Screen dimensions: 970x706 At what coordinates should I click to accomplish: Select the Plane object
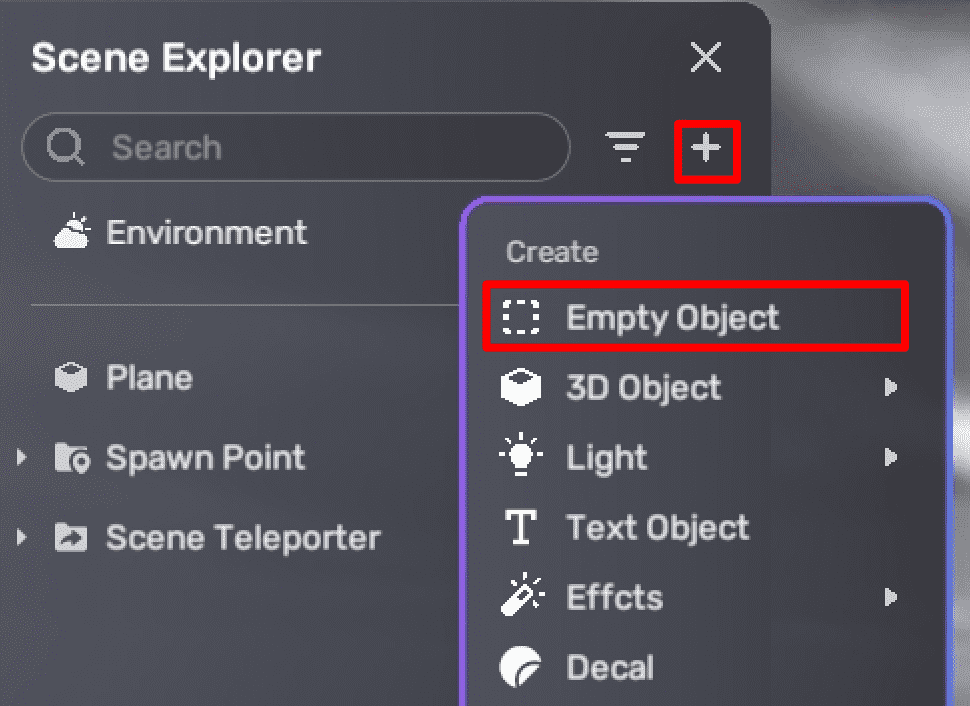point(149,378)
